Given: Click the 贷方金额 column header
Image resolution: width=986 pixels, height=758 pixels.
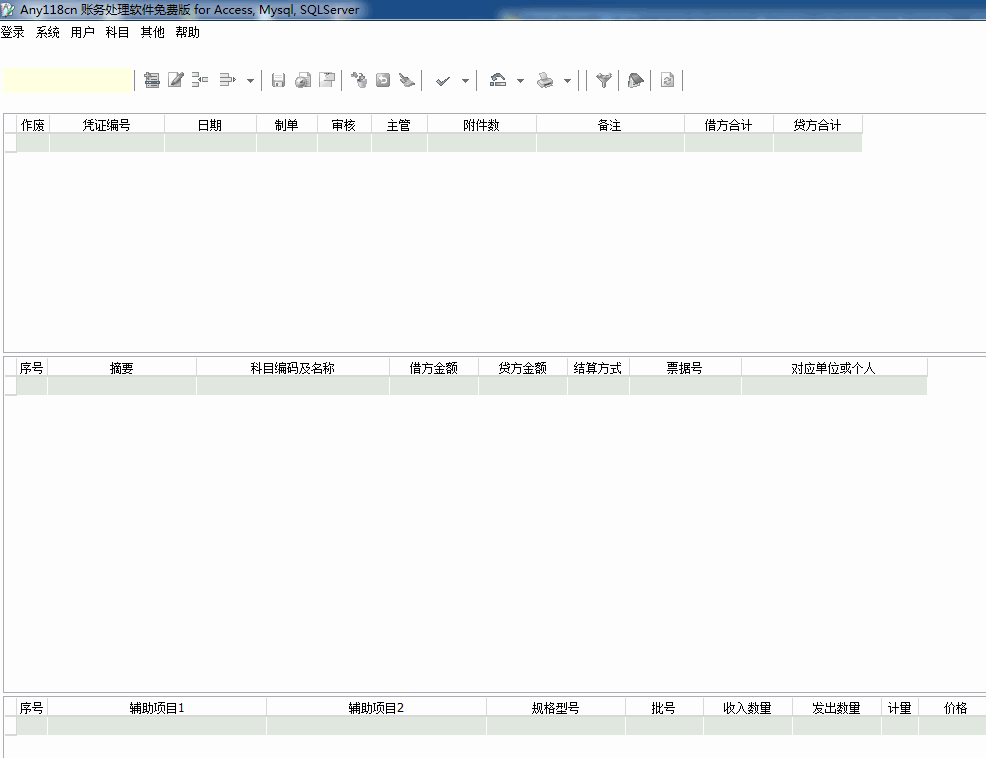Looking at the screenshot, I should click(x=523, y=367).
